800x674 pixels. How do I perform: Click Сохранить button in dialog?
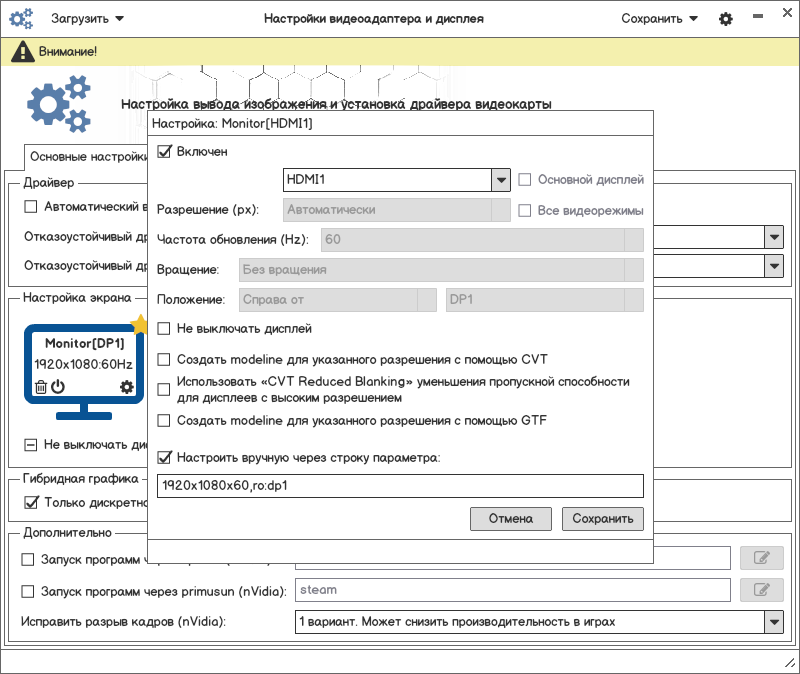(x=603, y=519)
